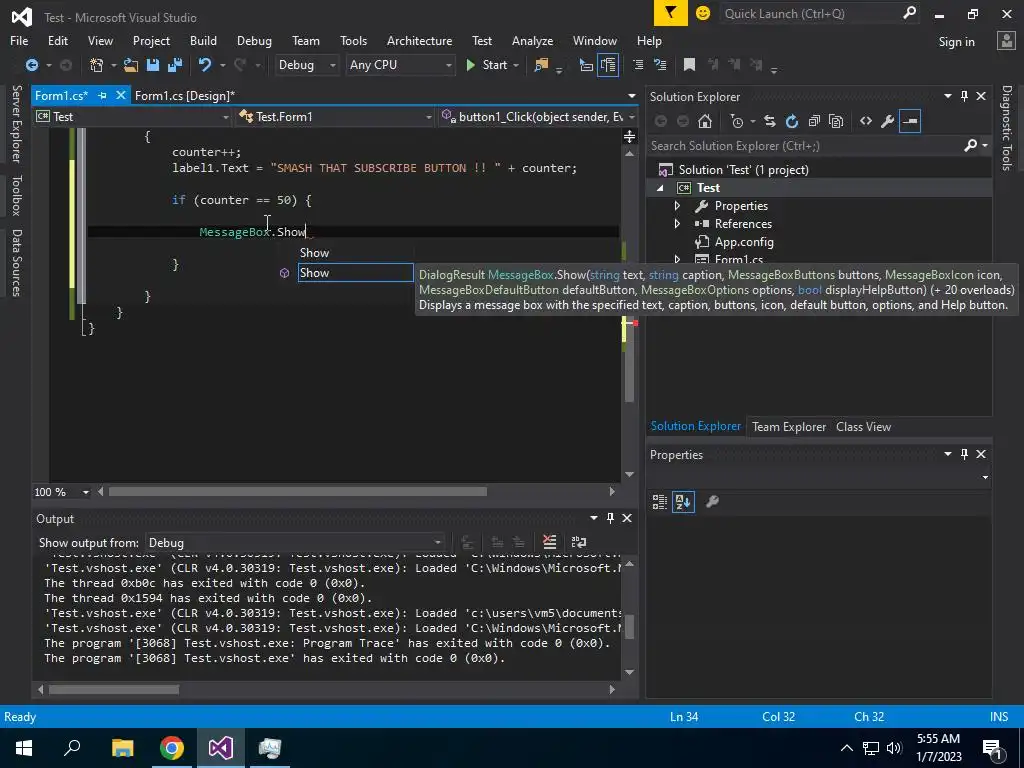Pin the Form1.cs tab
Image resolution: width=1024 pixels, height=768 pixels.
[102, 95]
